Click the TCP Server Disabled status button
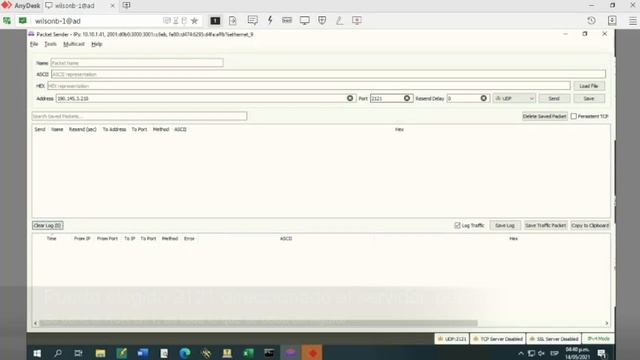This screenshot has height=360, width=640. click(x=498, y=339)
